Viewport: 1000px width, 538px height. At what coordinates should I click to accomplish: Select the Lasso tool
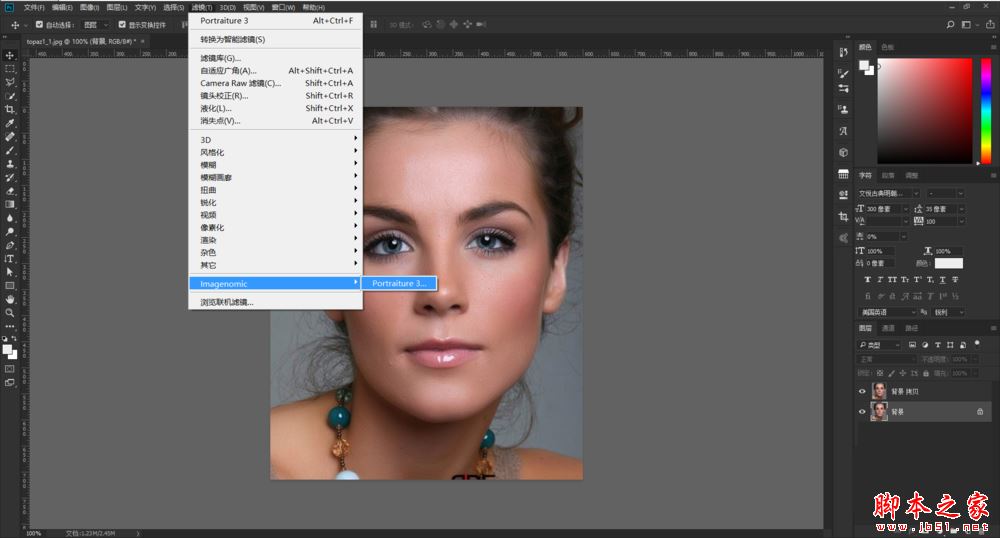click(10, 82)
